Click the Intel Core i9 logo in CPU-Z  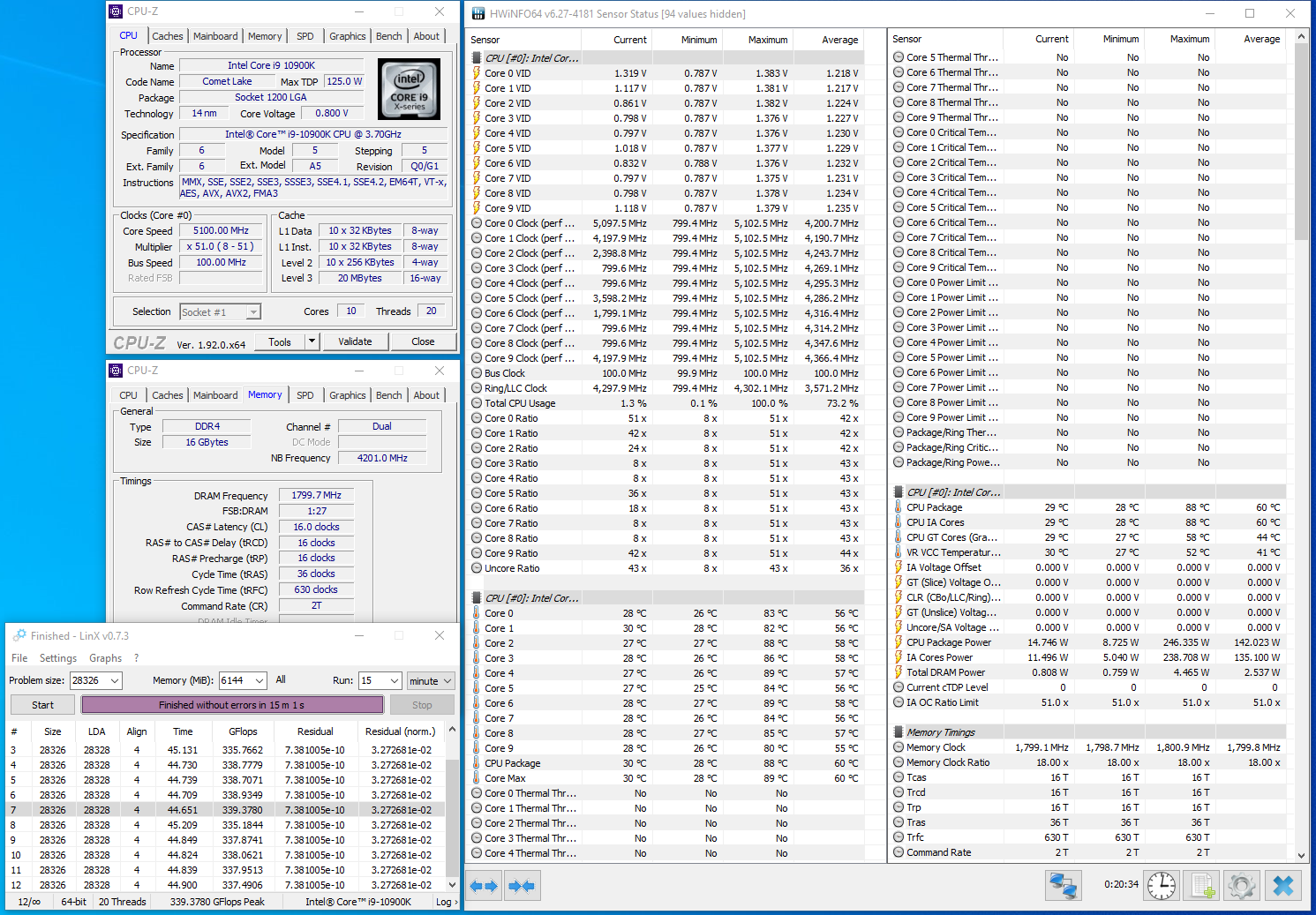409,89
